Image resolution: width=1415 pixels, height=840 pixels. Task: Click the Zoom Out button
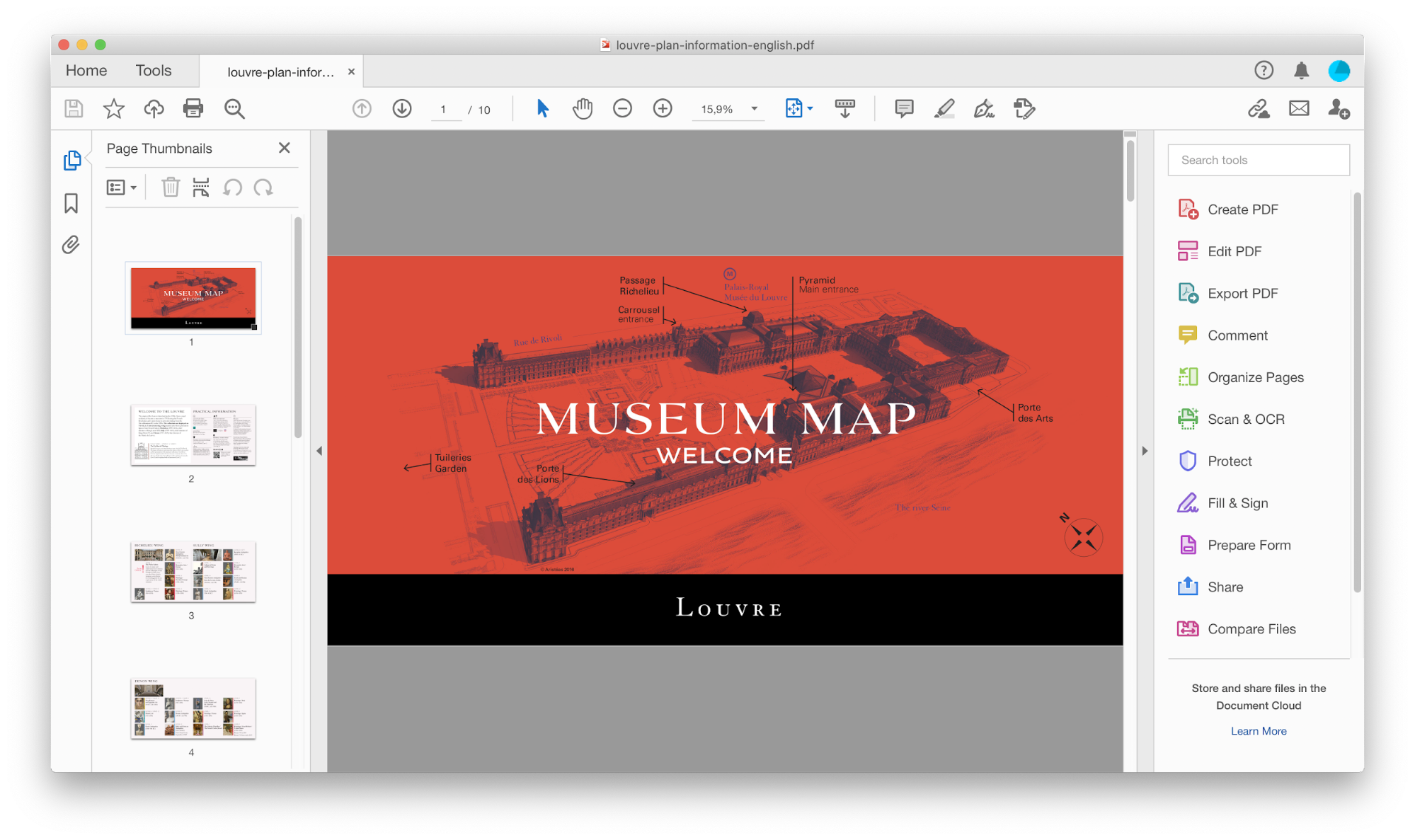[622, 108]
